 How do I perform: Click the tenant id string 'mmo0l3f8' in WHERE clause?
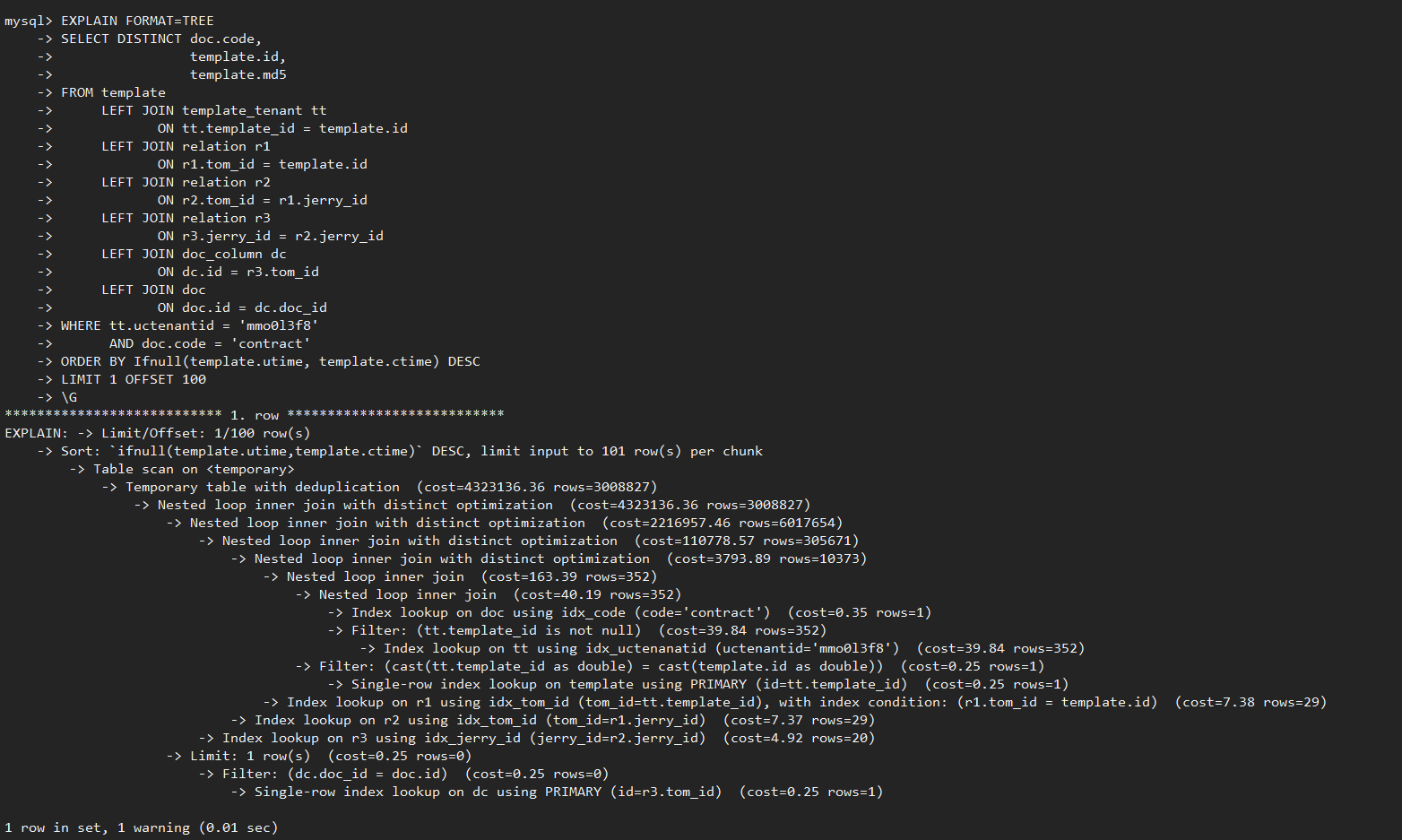(x=279, y=325)
